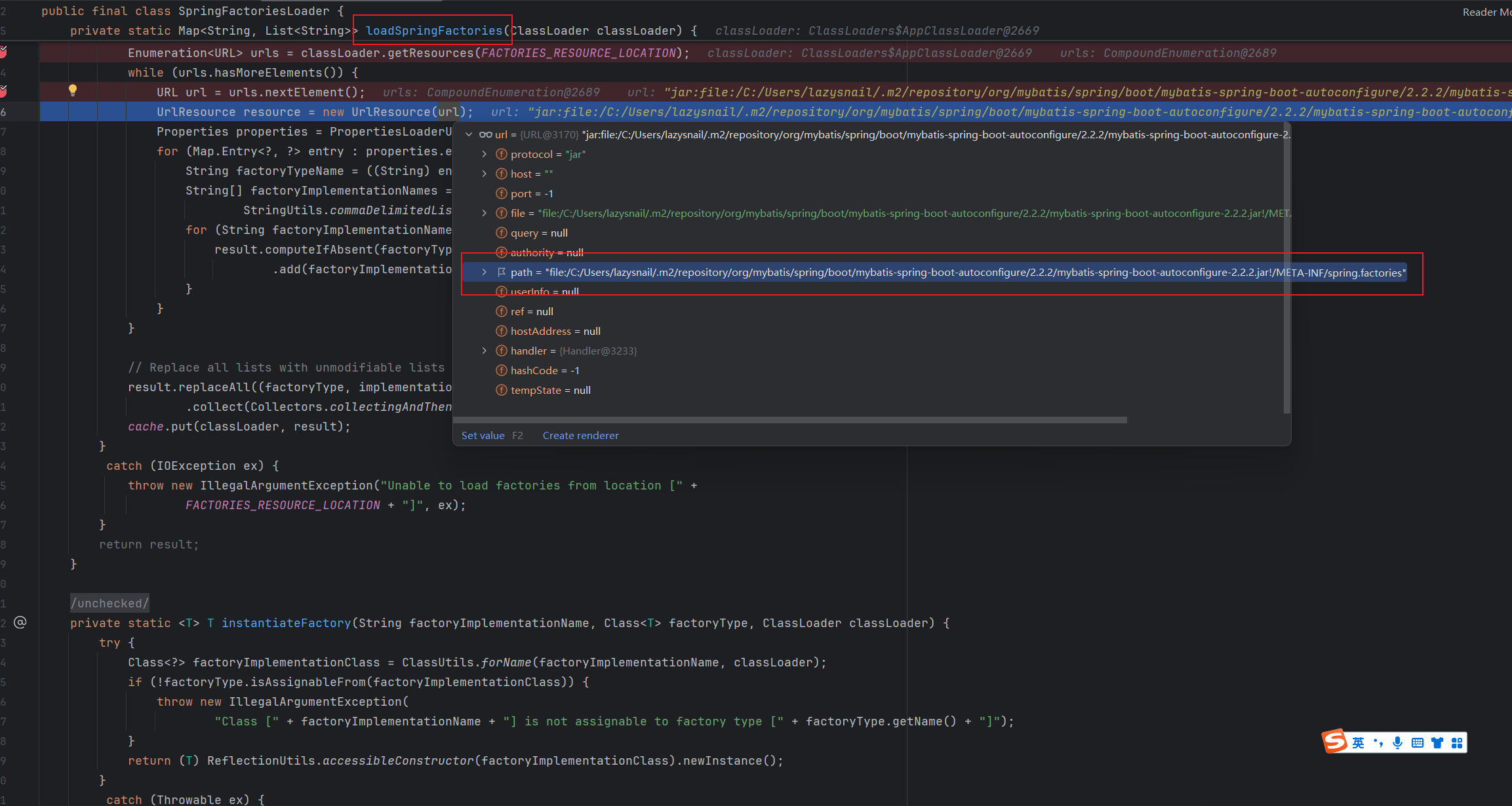
Task: Click "ReflectionUtils.accessibleConstructor" call
Action: coord(340,761)
